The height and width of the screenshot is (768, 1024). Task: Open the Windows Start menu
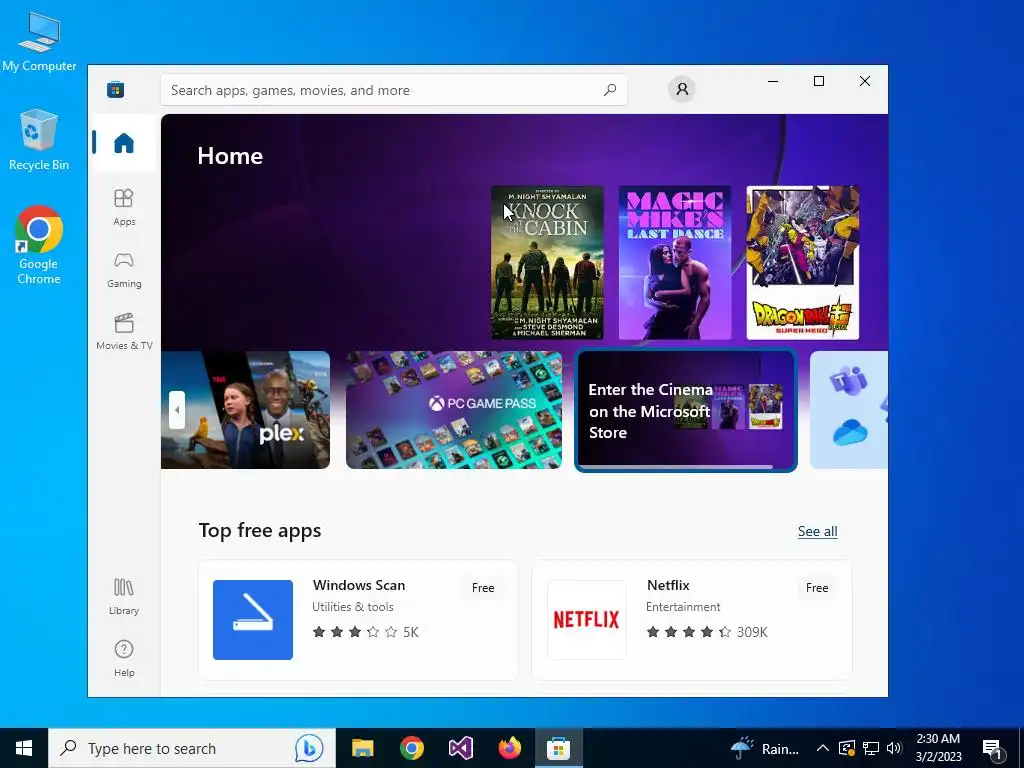coord(24,748)
